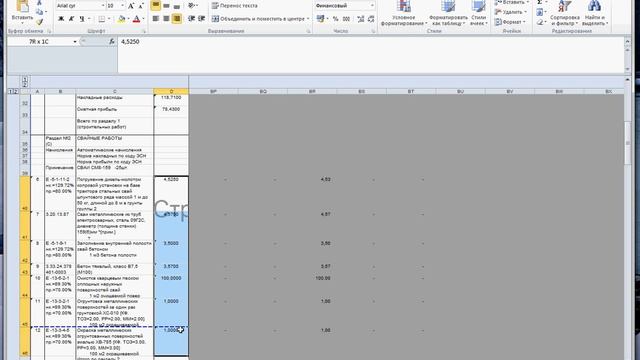This screenshot has height=360, width=640.
Task: Select column C header
Action: pos(114,91)
